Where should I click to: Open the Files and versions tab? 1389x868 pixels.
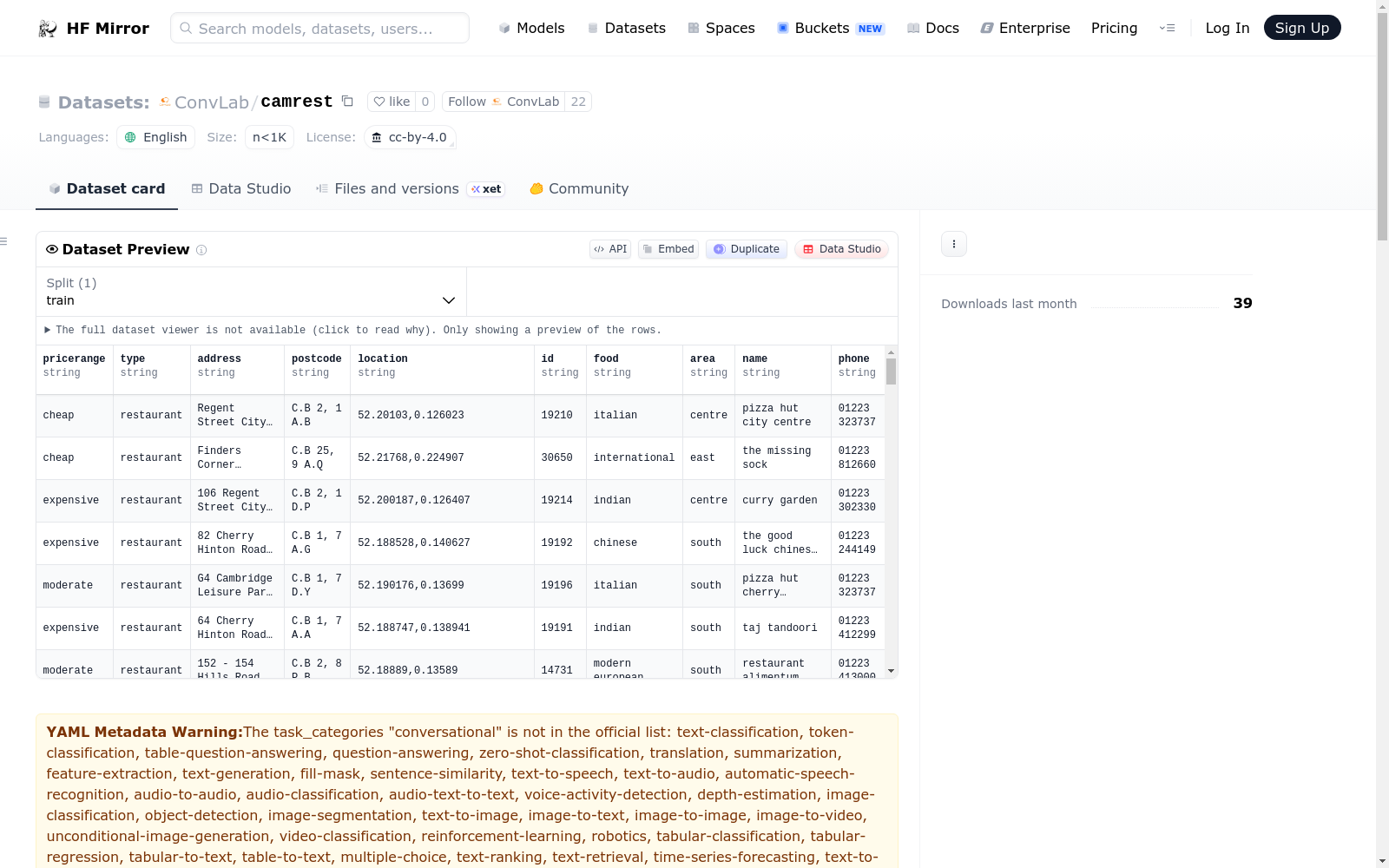click(x=411, y=189)
